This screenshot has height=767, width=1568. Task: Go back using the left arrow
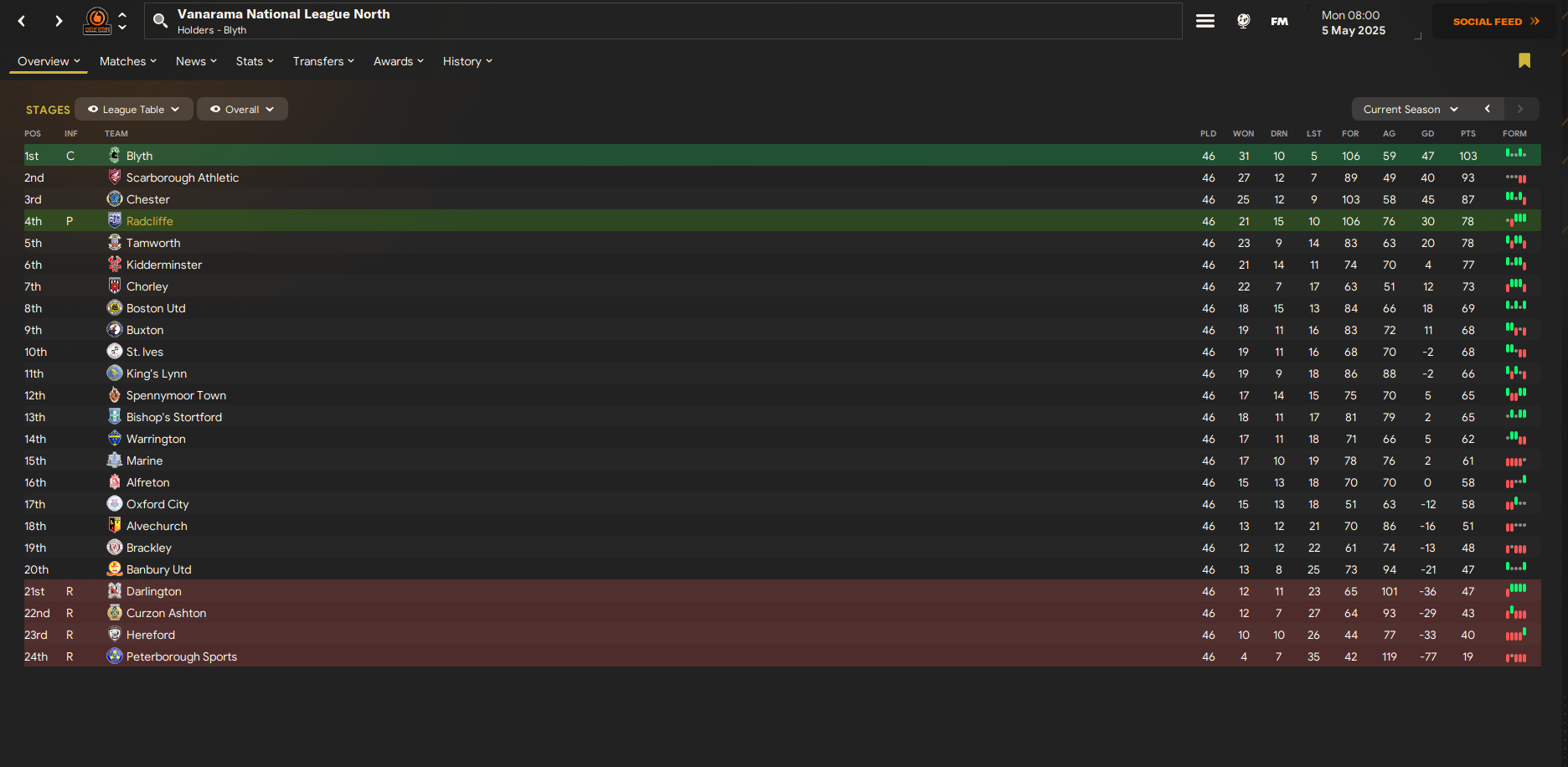click(22, 21)
